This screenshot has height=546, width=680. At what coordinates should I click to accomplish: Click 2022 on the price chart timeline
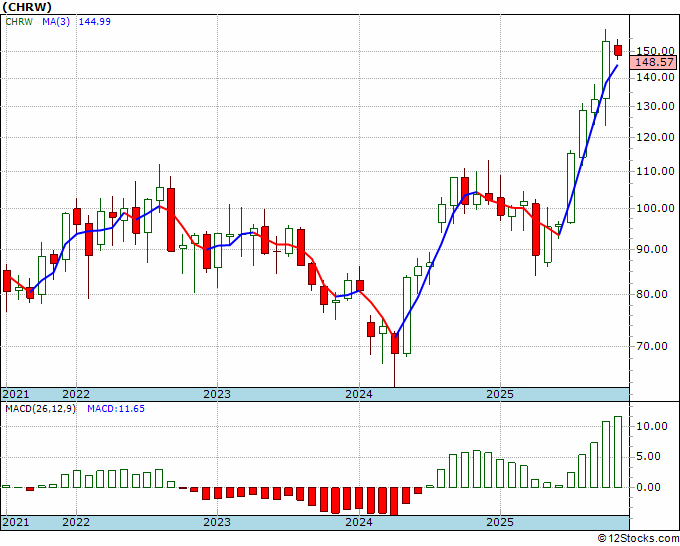[76, 394]
